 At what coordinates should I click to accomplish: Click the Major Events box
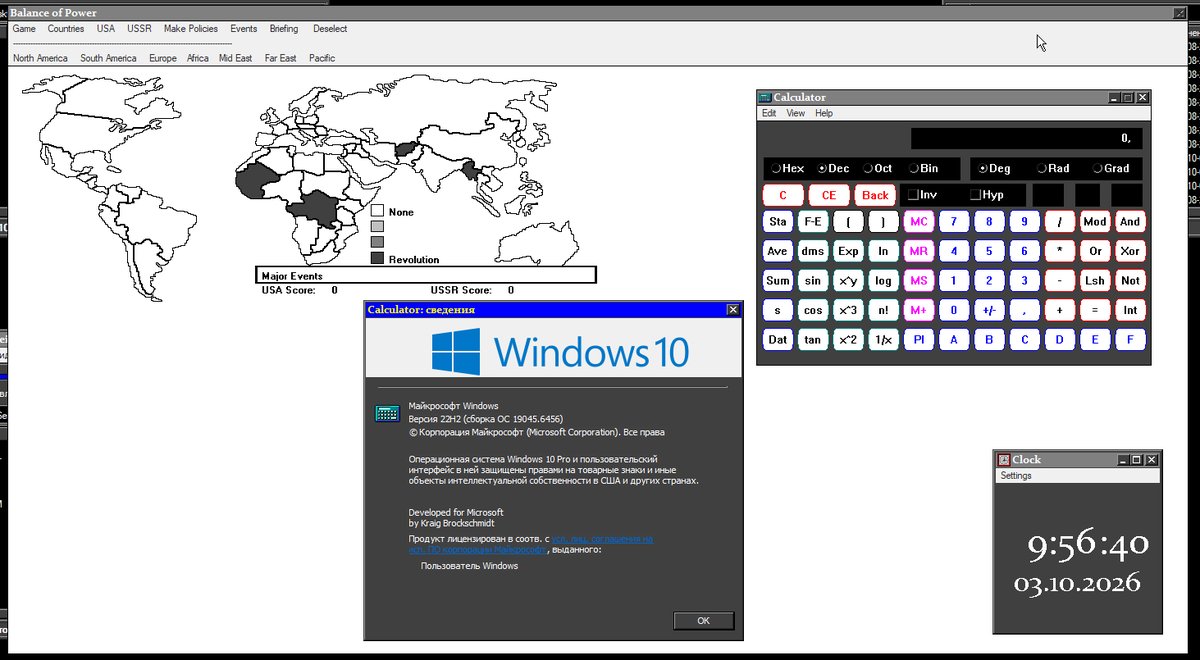[x=427, y=275]
